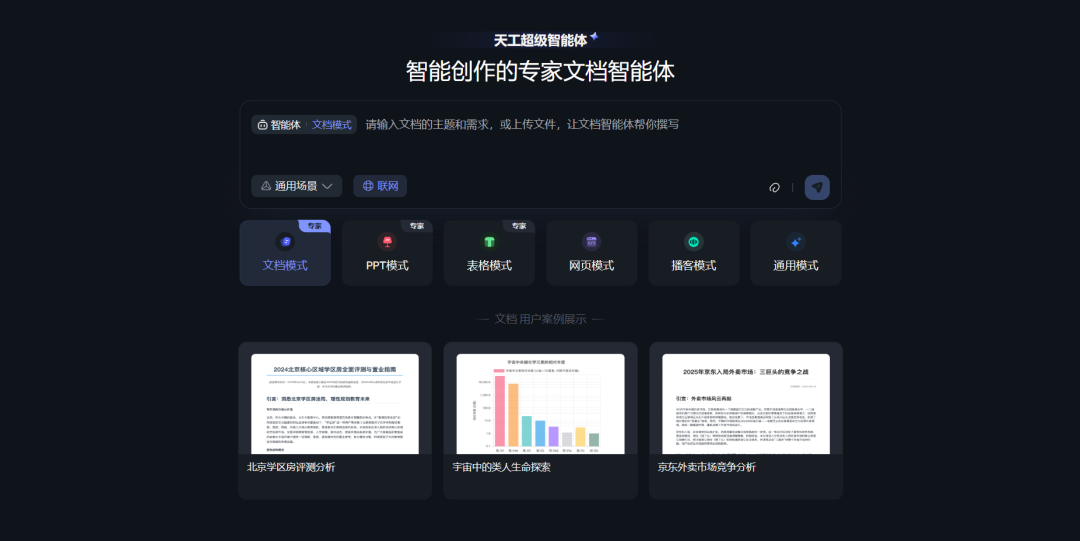Click the robot icon beside 智能体
This screenshot has width=1080, height=541.
262,125
